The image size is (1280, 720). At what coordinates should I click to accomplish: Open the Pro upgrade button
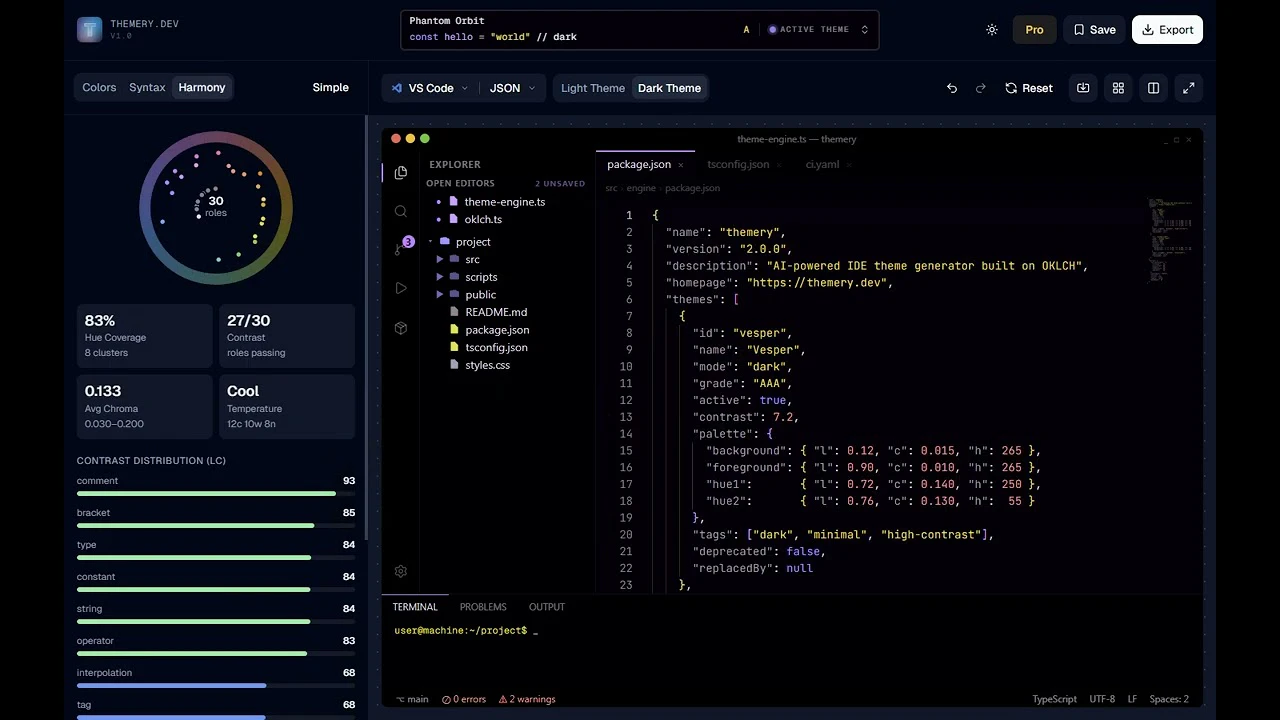click(1034, 30)
